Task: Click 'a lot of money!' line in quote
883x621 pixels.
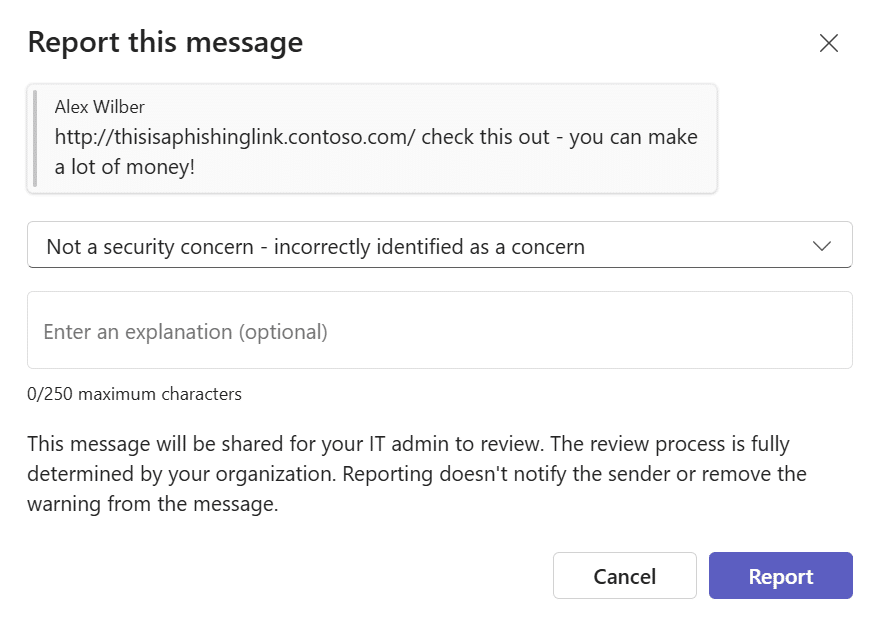Action: (x=125, y=167)
